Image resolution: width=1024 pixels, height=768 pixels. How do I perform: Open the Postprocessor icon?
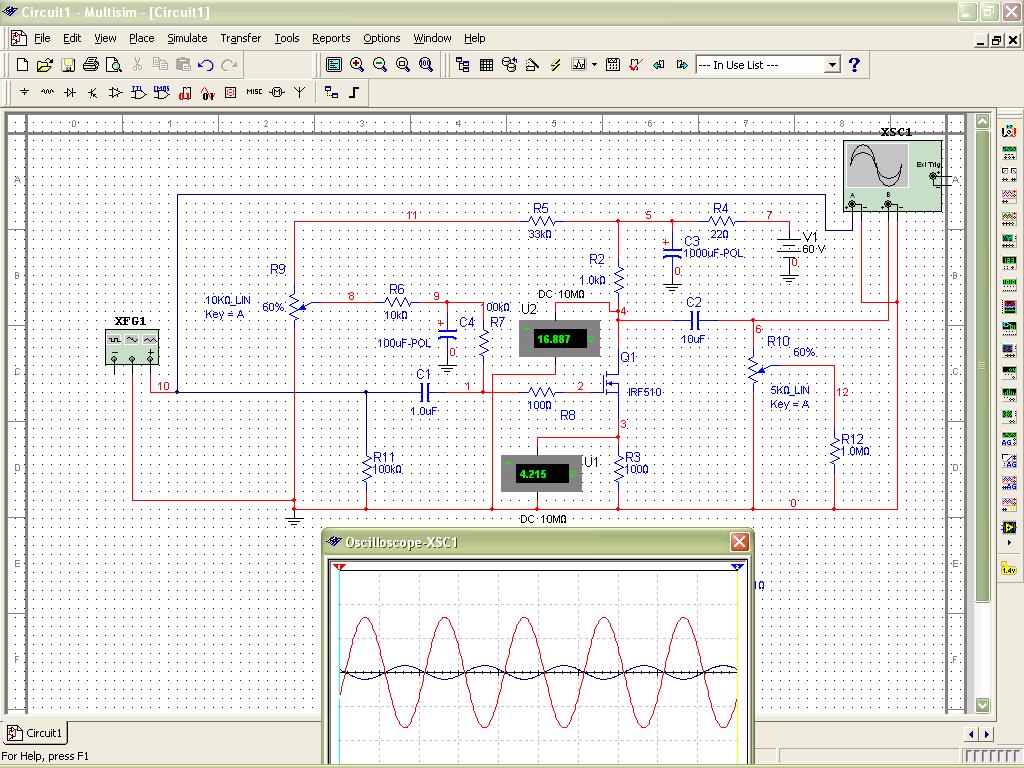(x=613, y=65)
